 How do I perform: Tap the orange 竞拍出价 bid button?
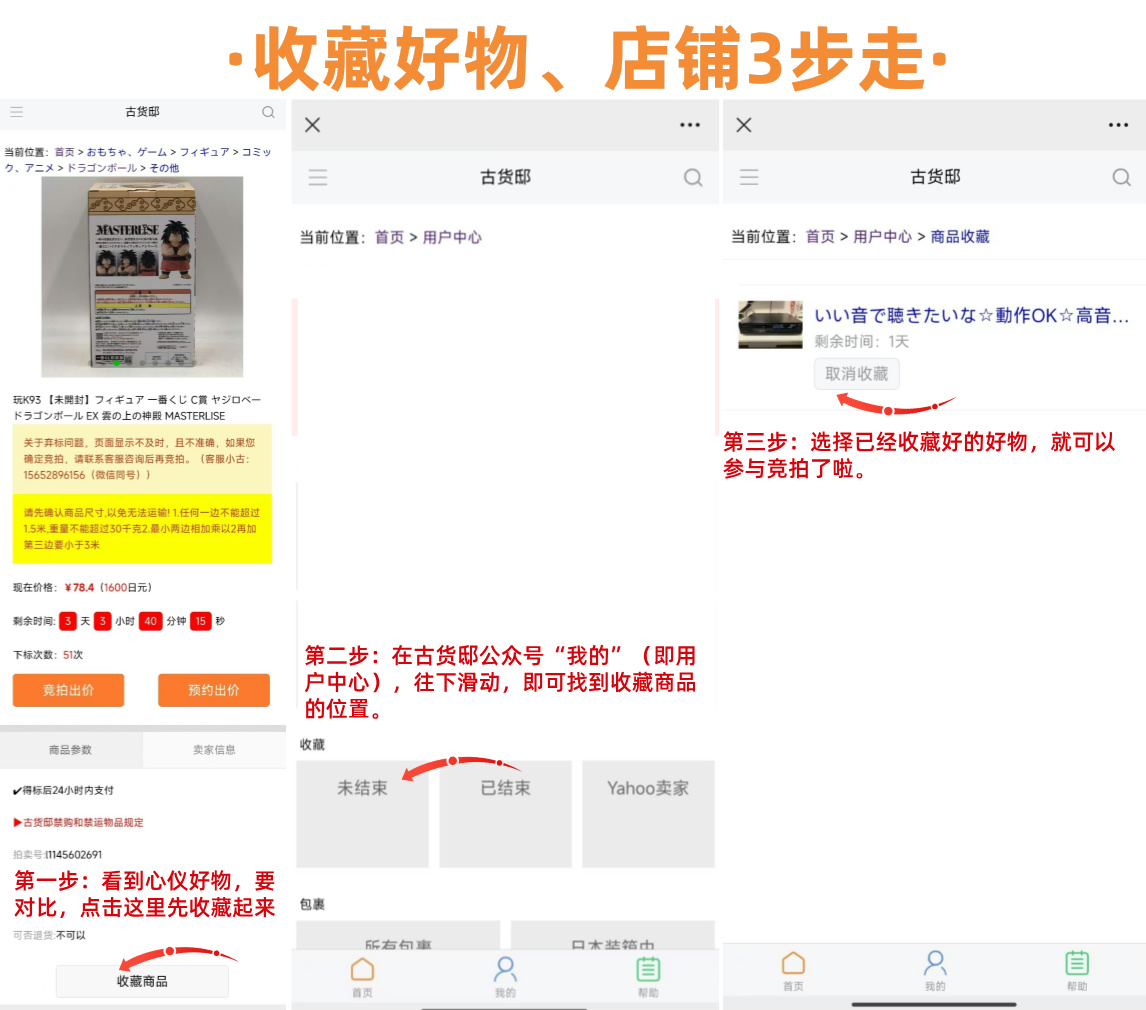tap(68, 690)
